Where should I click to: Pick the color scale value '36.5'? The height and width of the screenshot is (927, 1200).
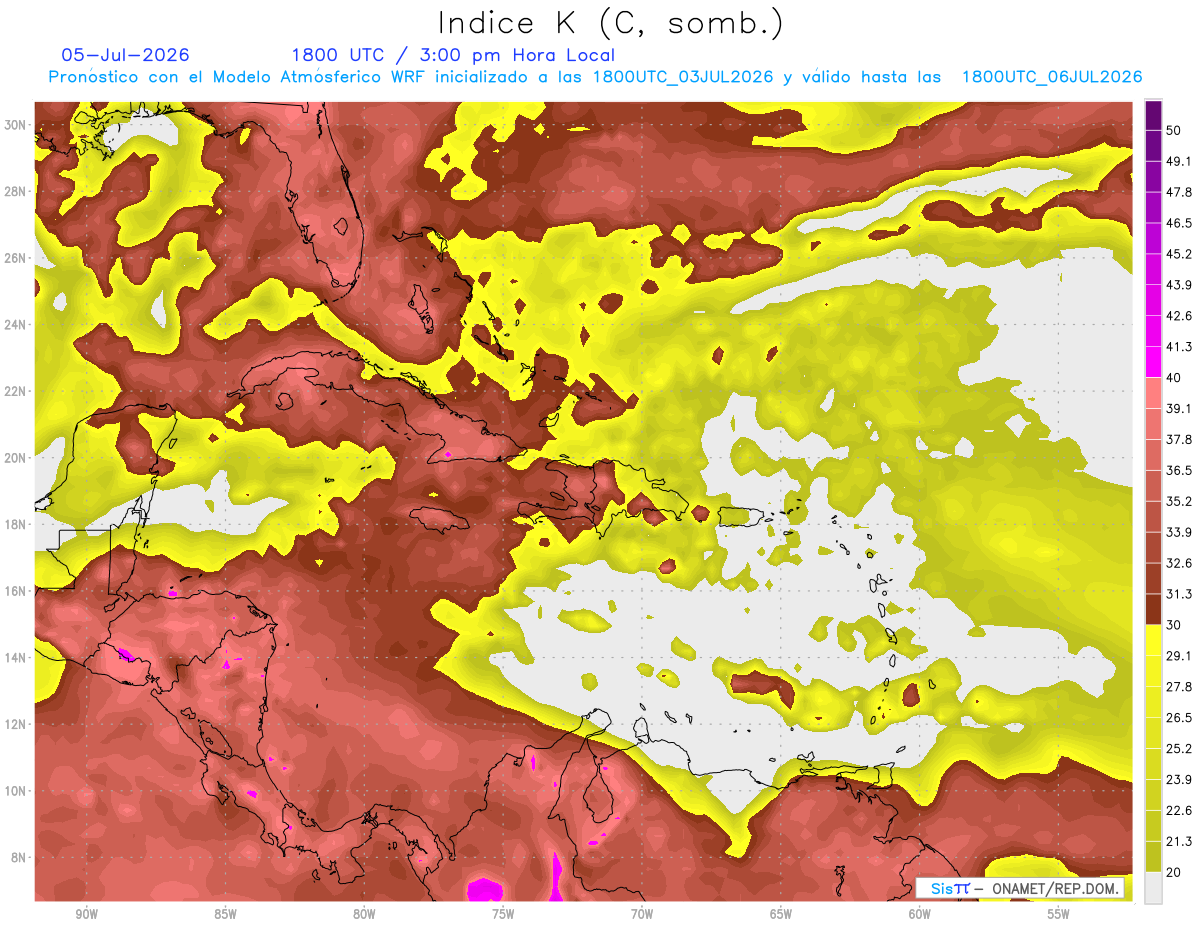[x=1179, y=470]
